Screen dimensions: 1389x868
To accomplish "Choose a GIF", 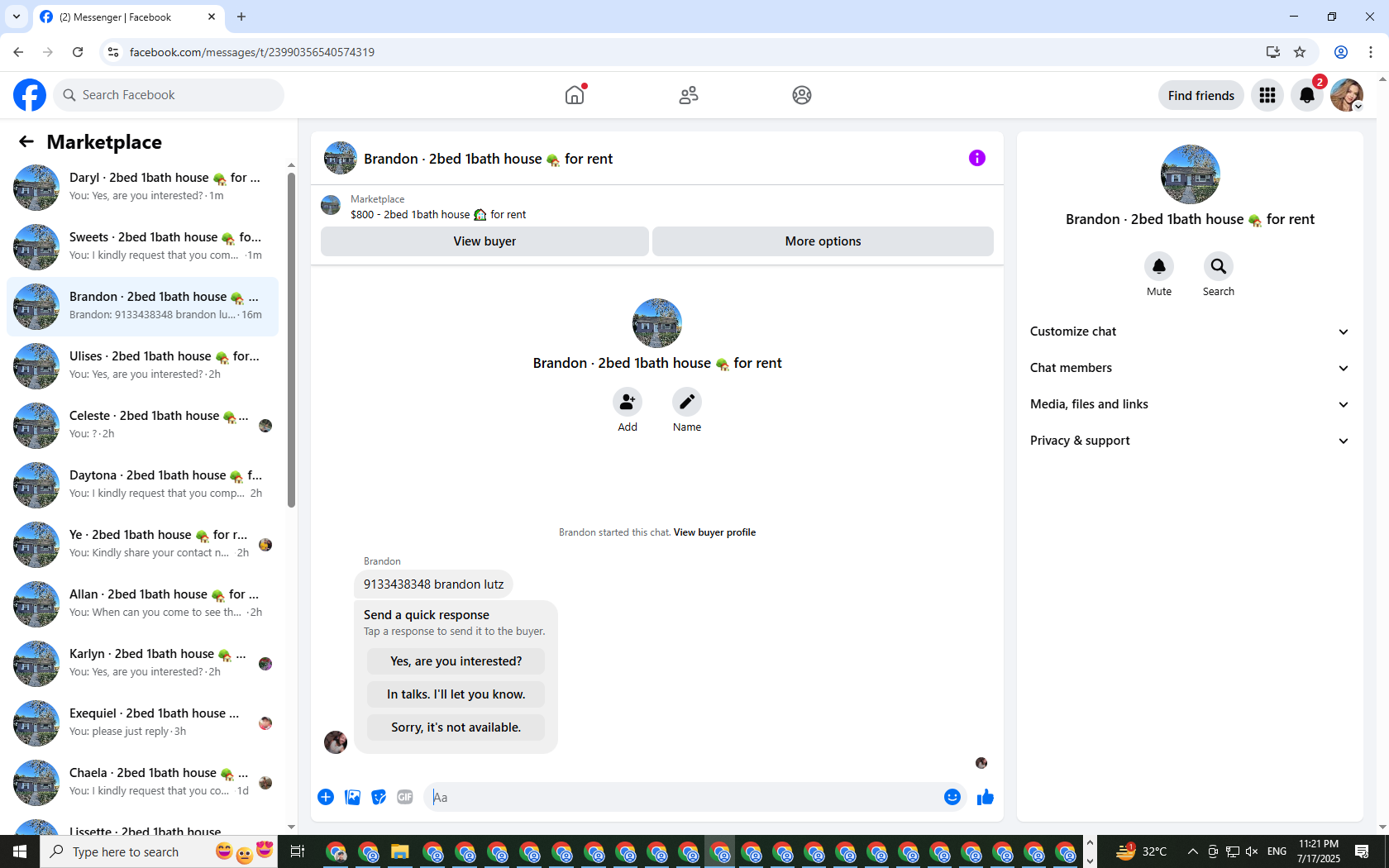I will [405, 797].
